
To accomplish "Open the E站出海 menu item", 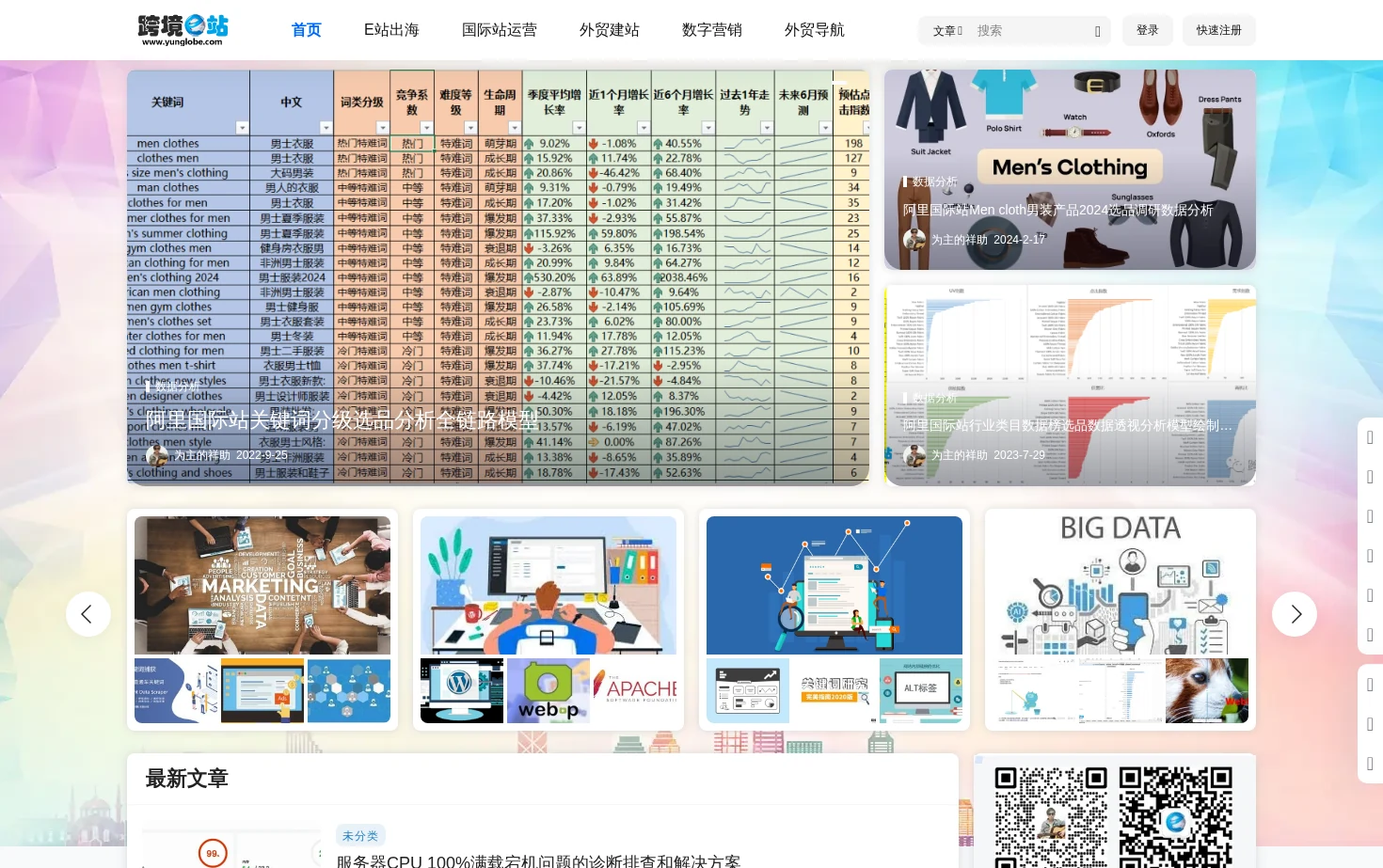I will (391, 30).
